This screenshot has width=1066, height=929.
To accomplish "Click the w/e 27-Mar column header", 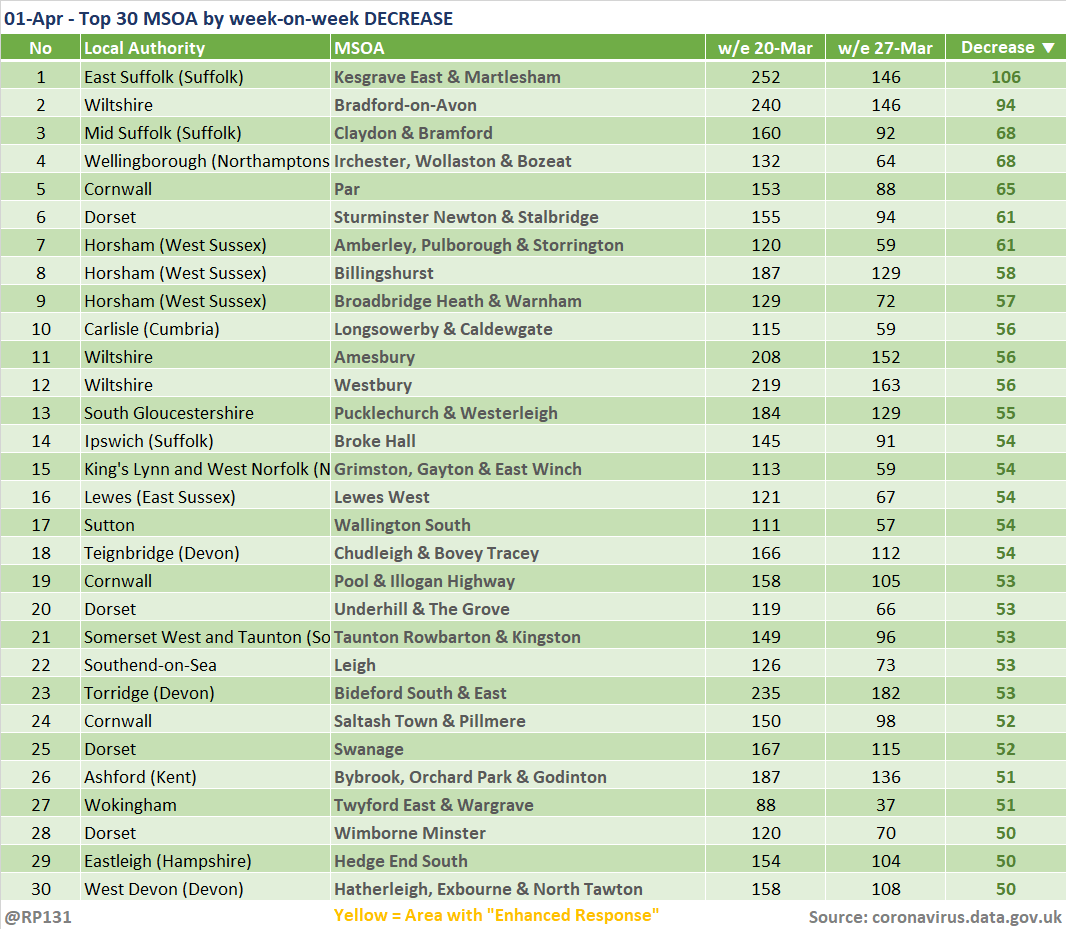I will 885,48.
